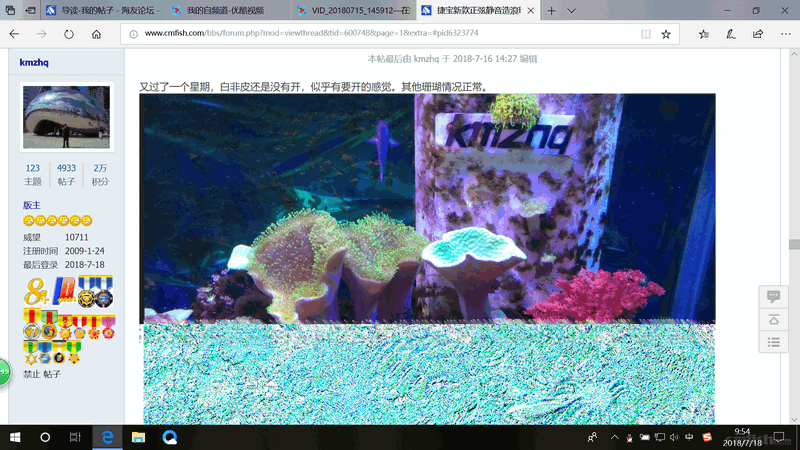Open the volume control

(x=674, y=437)
